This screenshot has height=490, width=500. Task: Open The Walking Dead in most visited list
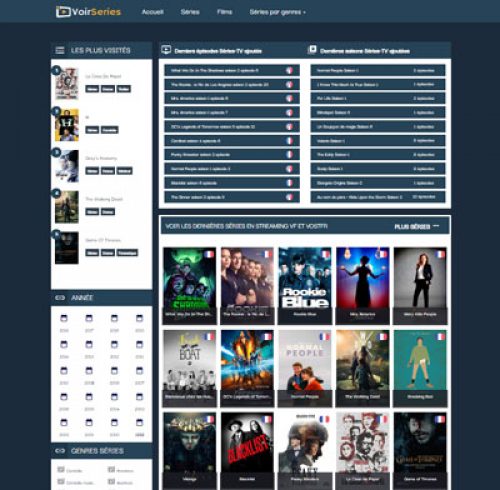tap(104, 199)
